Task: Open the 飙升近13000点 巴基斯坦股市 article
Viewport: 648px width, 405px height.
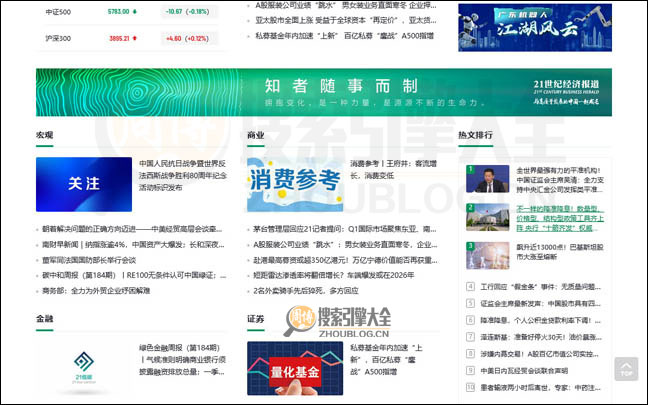Action: click(x=560, y=252)
